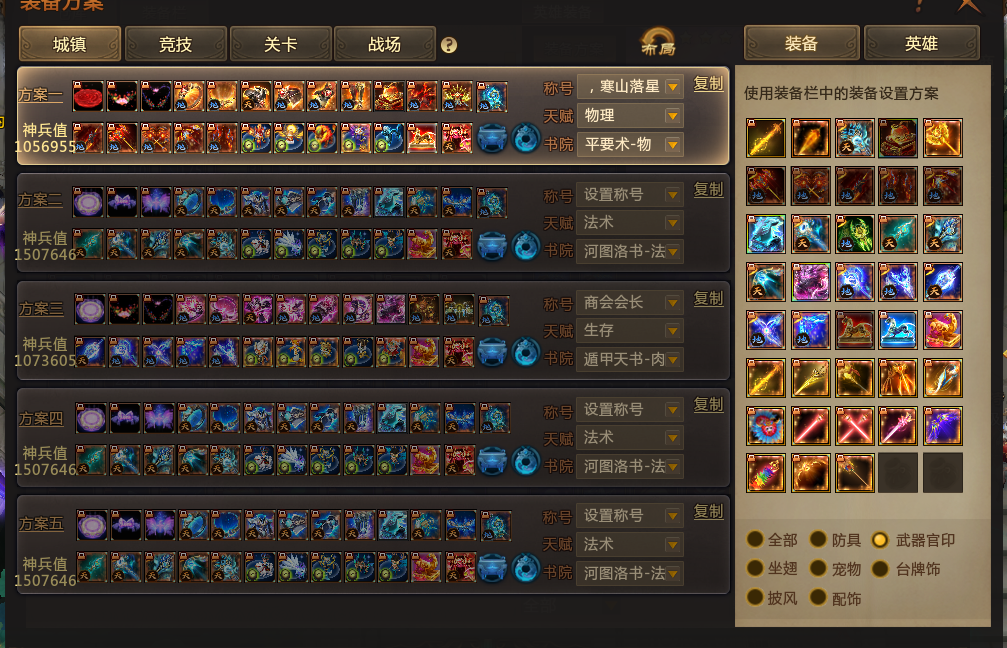The height and width of the screenshot is (648, 1007).
Task: Expand the 寒山落星 title dropdown
Action: [x=673, y=87]
